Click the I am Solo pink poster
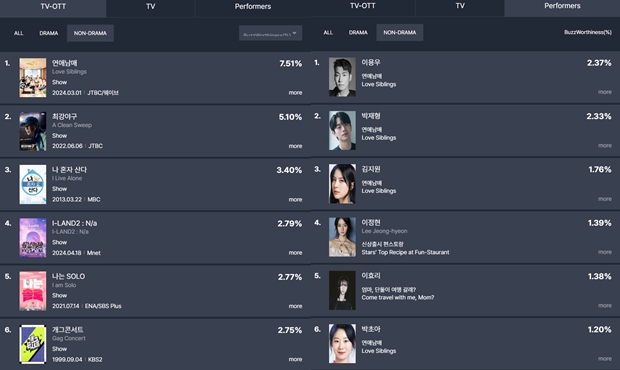The height and width of the screenshot is (370, 620). point(33,291)
